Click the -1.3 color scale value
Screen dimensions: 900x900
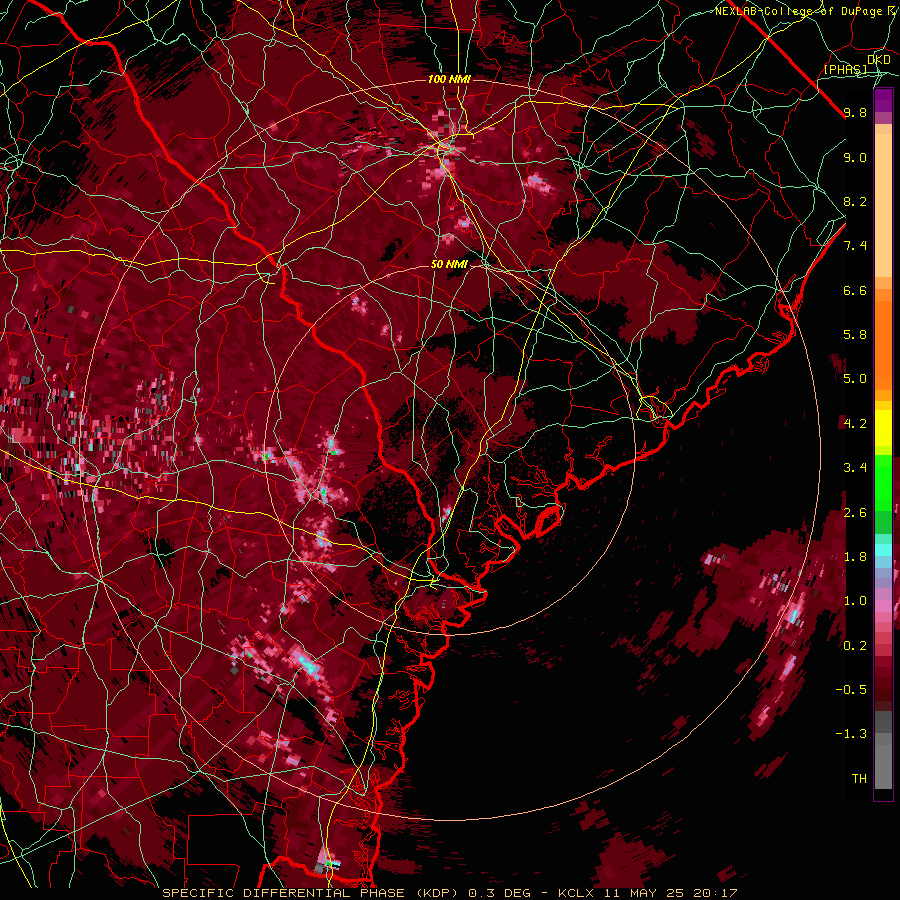pyautogui.click(x=851, y=734)
